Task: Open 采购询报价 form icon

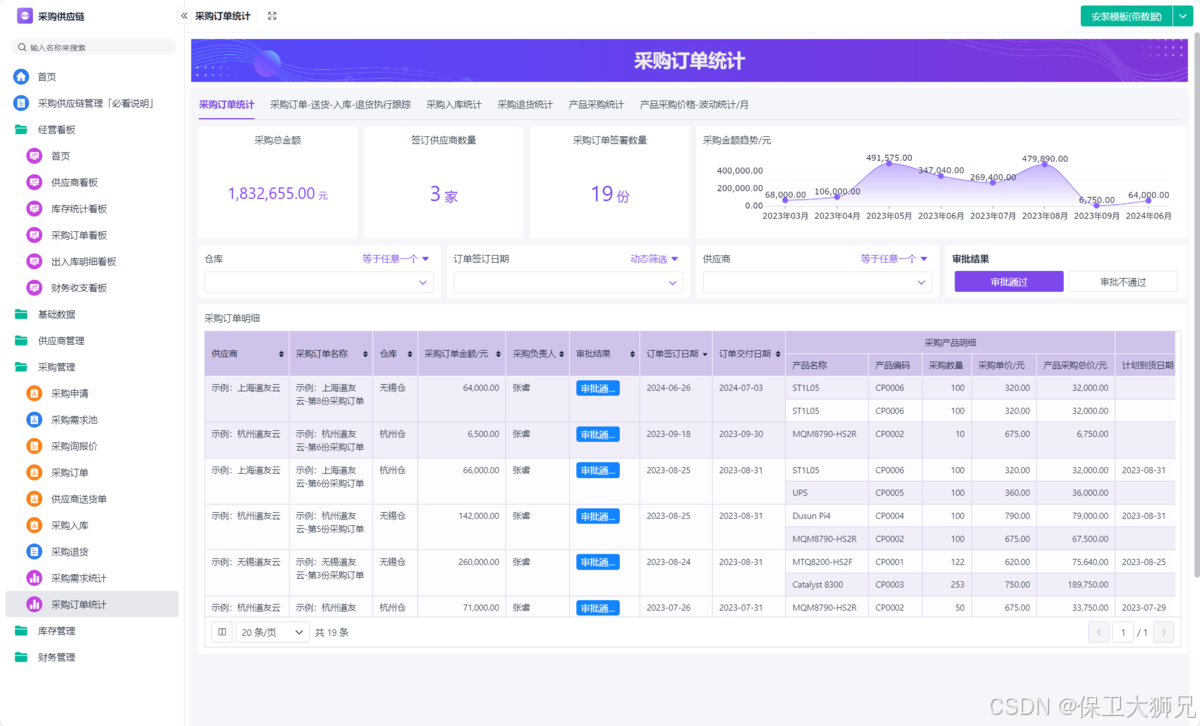Action: pos(34,446)
